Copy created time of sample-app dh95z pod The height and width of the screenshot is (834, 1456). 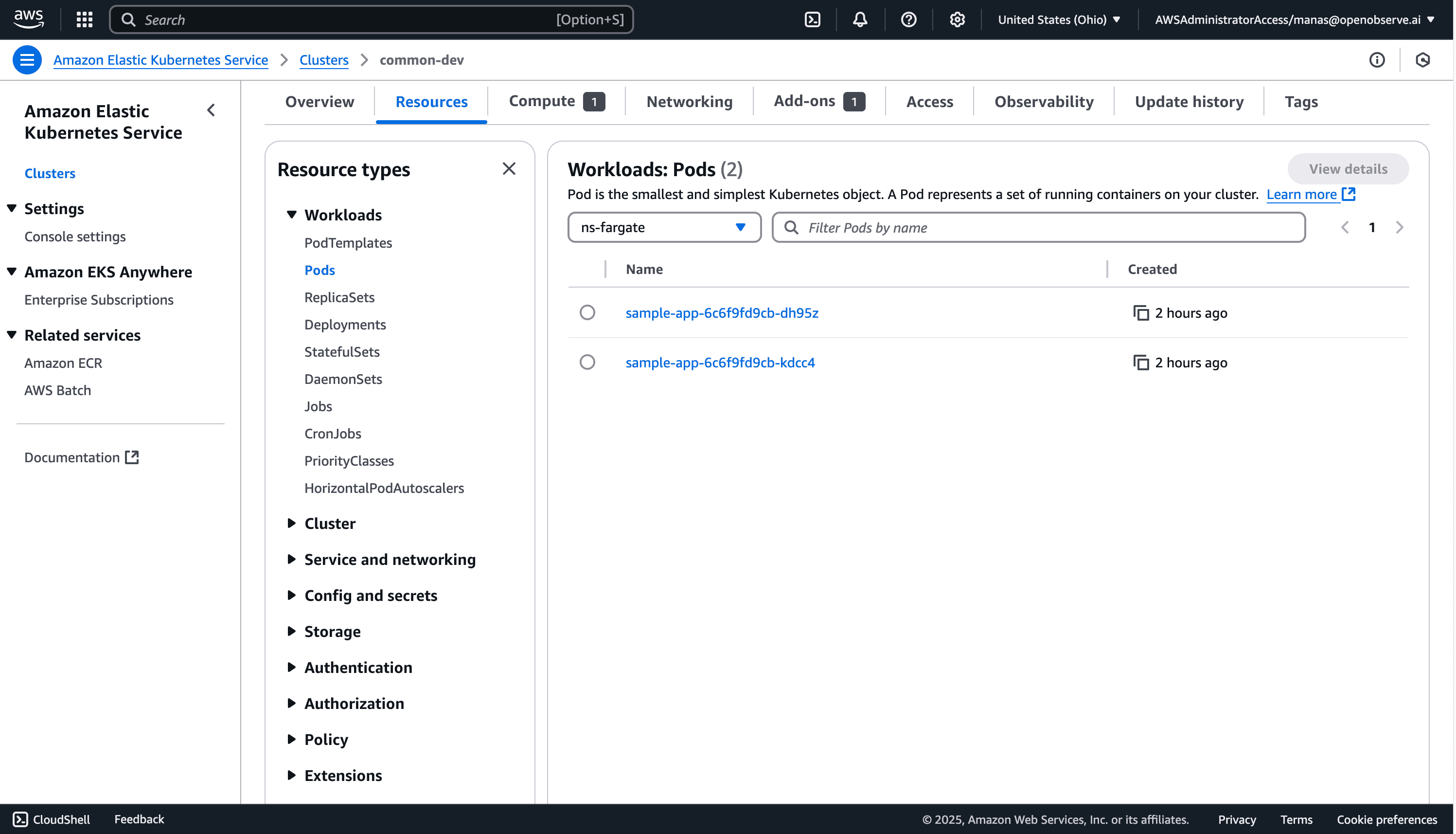click(1141, 313)
